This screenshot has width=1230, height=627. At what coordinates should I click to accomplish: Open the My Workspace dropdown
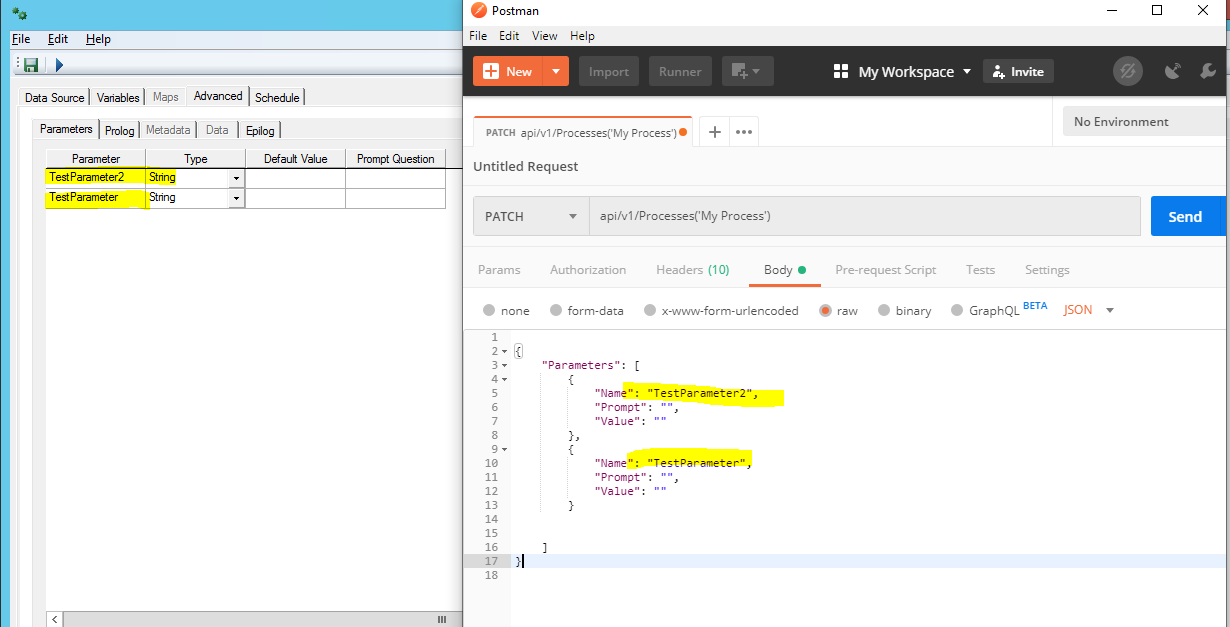(x=915, y=72)
